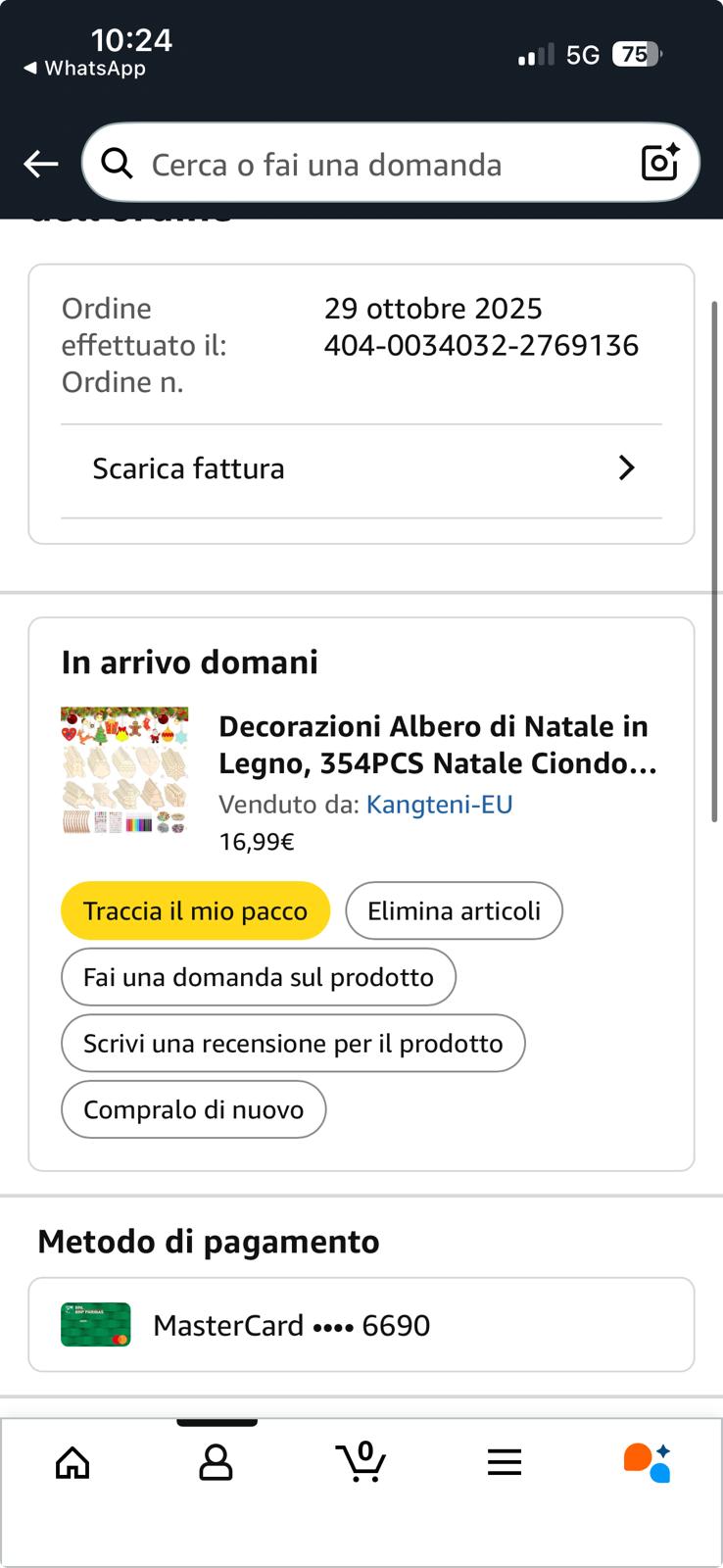Open camera lens search icon

pos(659,163)
